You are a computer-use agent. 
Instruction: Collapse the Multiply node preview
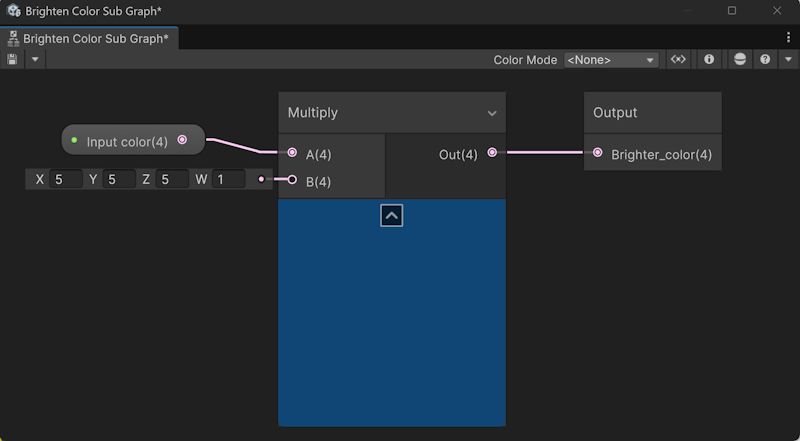point(392,215)
